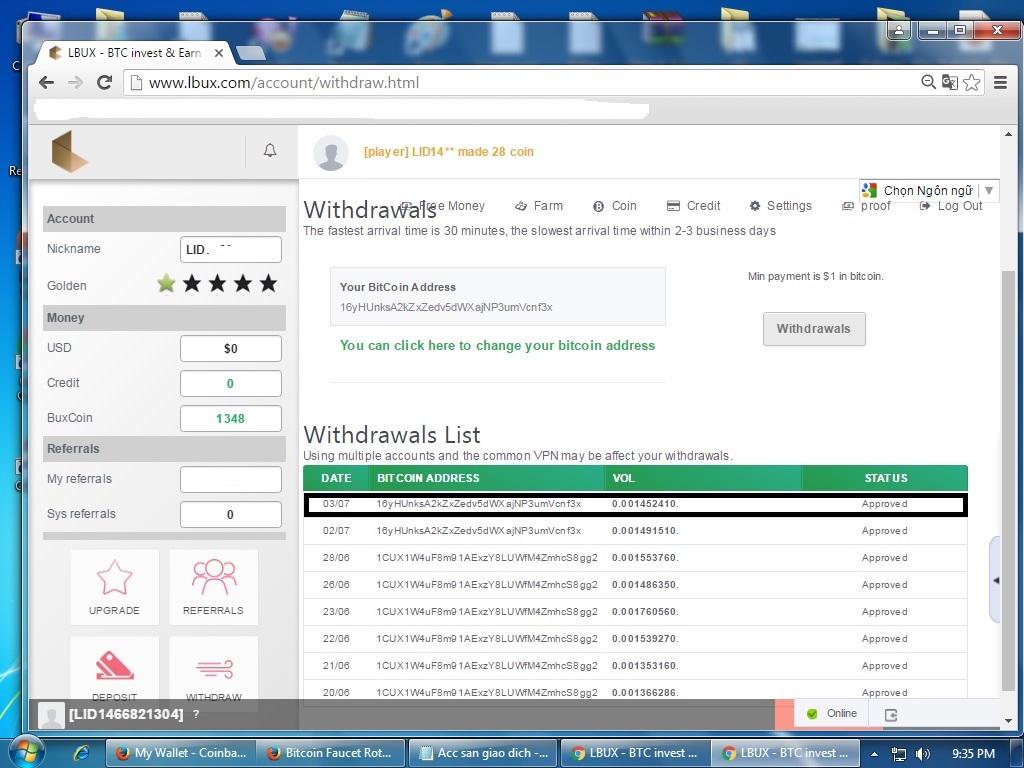
Task: Click the question mark in the chat bar
Action: (x=196, y=714)
